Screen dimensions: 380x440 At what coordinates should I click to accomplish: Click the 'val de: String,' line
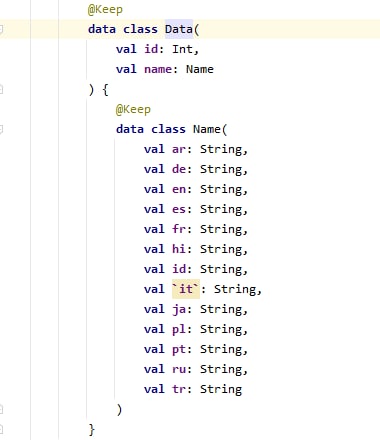click(x=196, y=169)
